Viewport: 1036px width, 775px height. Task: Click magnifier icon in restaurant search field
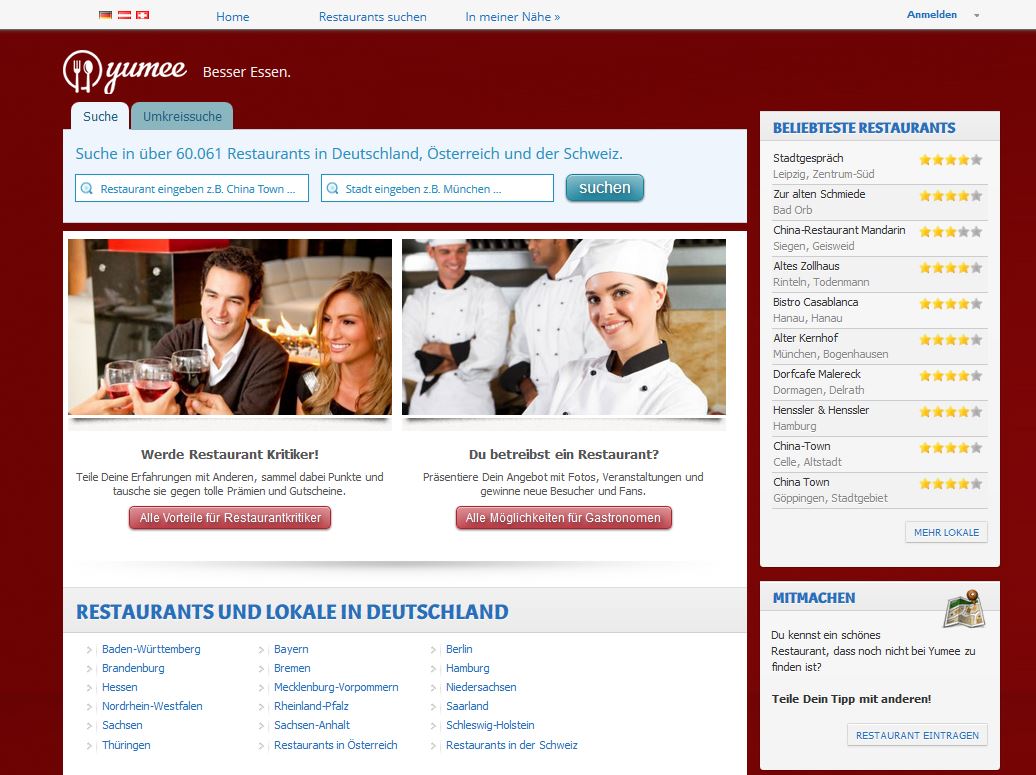click(87, 188)
